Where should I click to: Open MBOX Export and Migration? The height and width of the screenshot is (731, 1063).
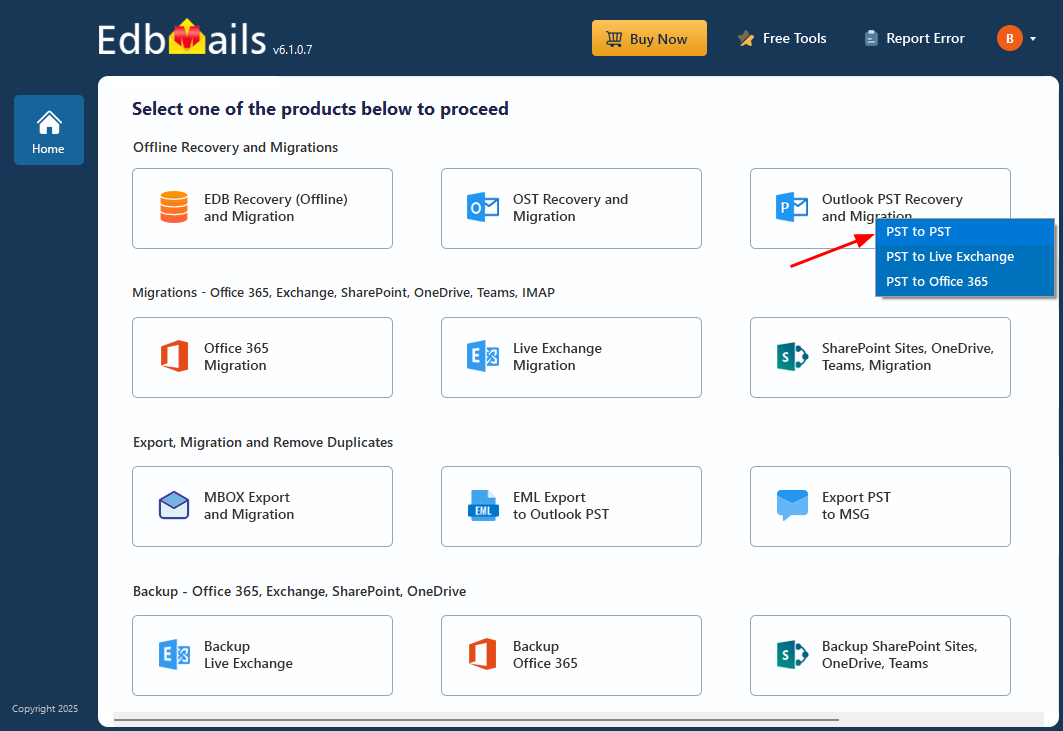click(x=262, y=507)
